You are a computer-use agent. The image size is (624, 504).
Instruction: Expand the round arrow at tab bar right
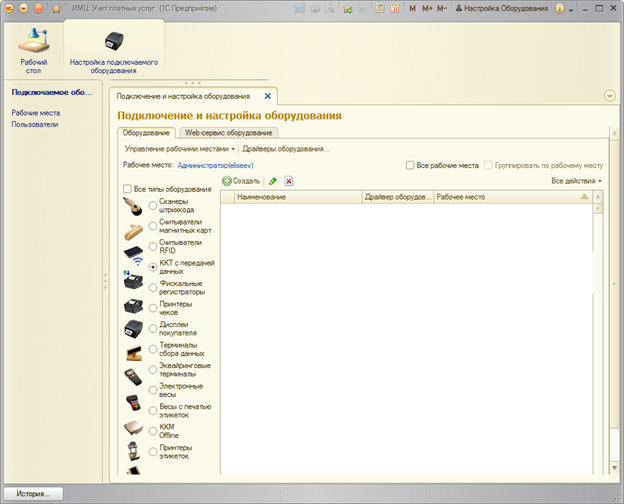point(610,96)
